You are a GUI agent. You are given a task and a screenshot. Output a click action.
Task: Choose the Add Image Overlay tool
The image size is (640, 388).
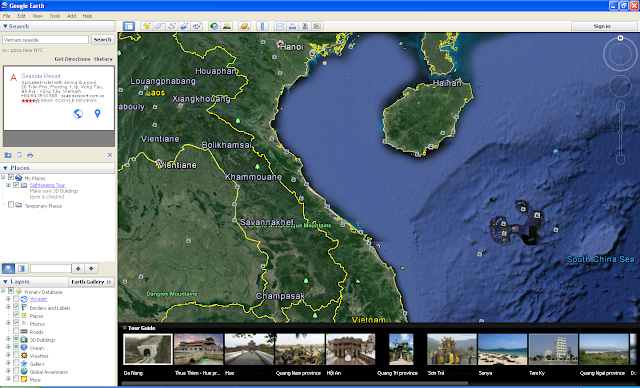(184, 26)
